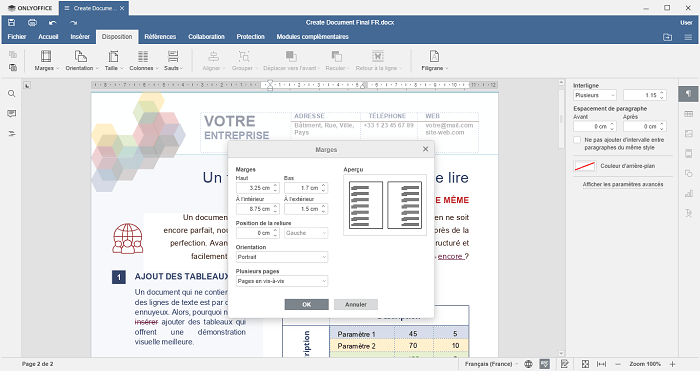
Task: Check 'Ne pas ajouter d'intervalle' checkbox
Action: coord(577,140)
